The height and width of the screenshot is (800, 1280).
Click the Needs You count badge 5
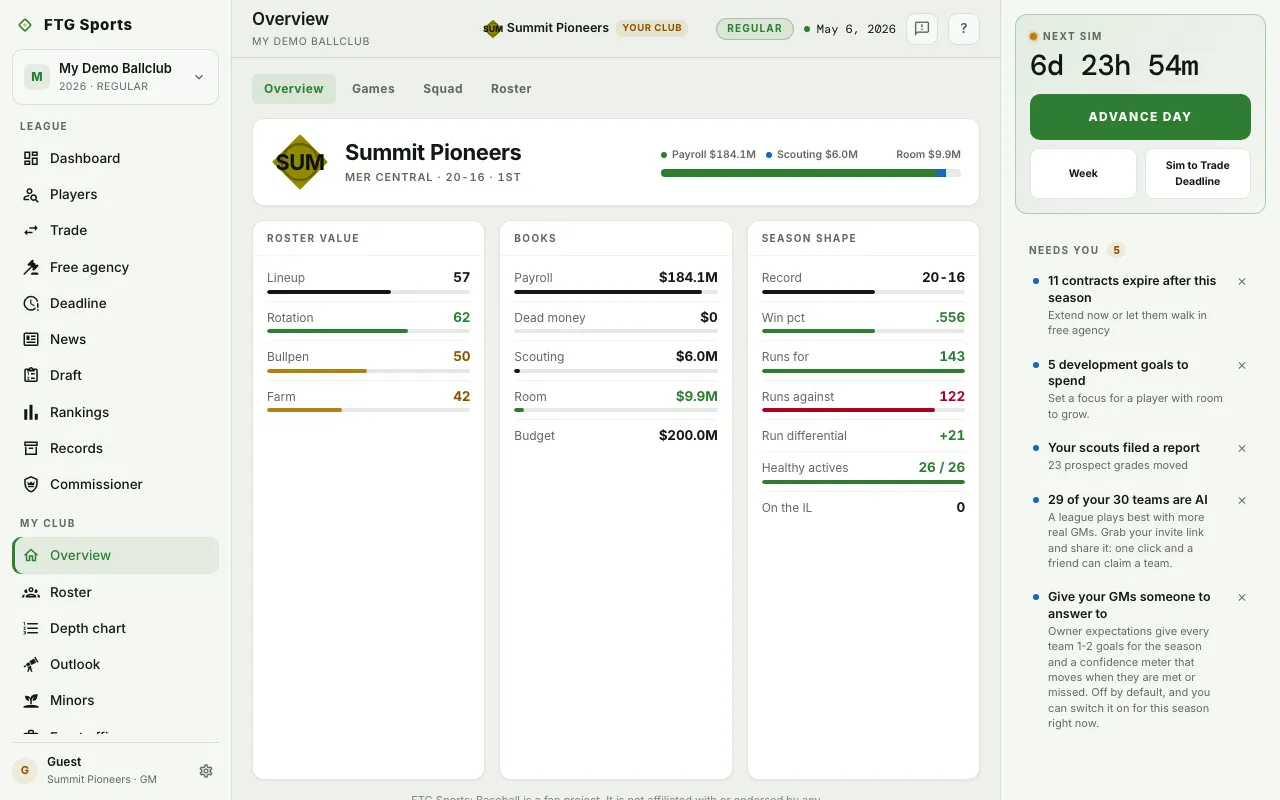1117,250
